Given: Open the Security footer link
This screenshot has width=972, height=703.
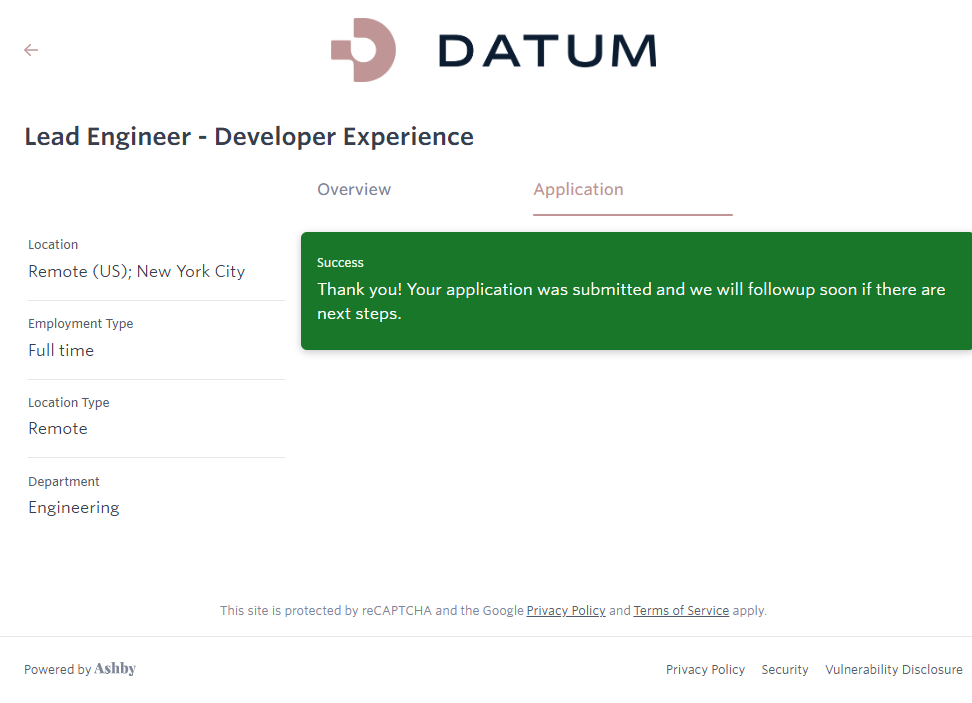Looking at the screenshot, I should [x=785, y=670].
